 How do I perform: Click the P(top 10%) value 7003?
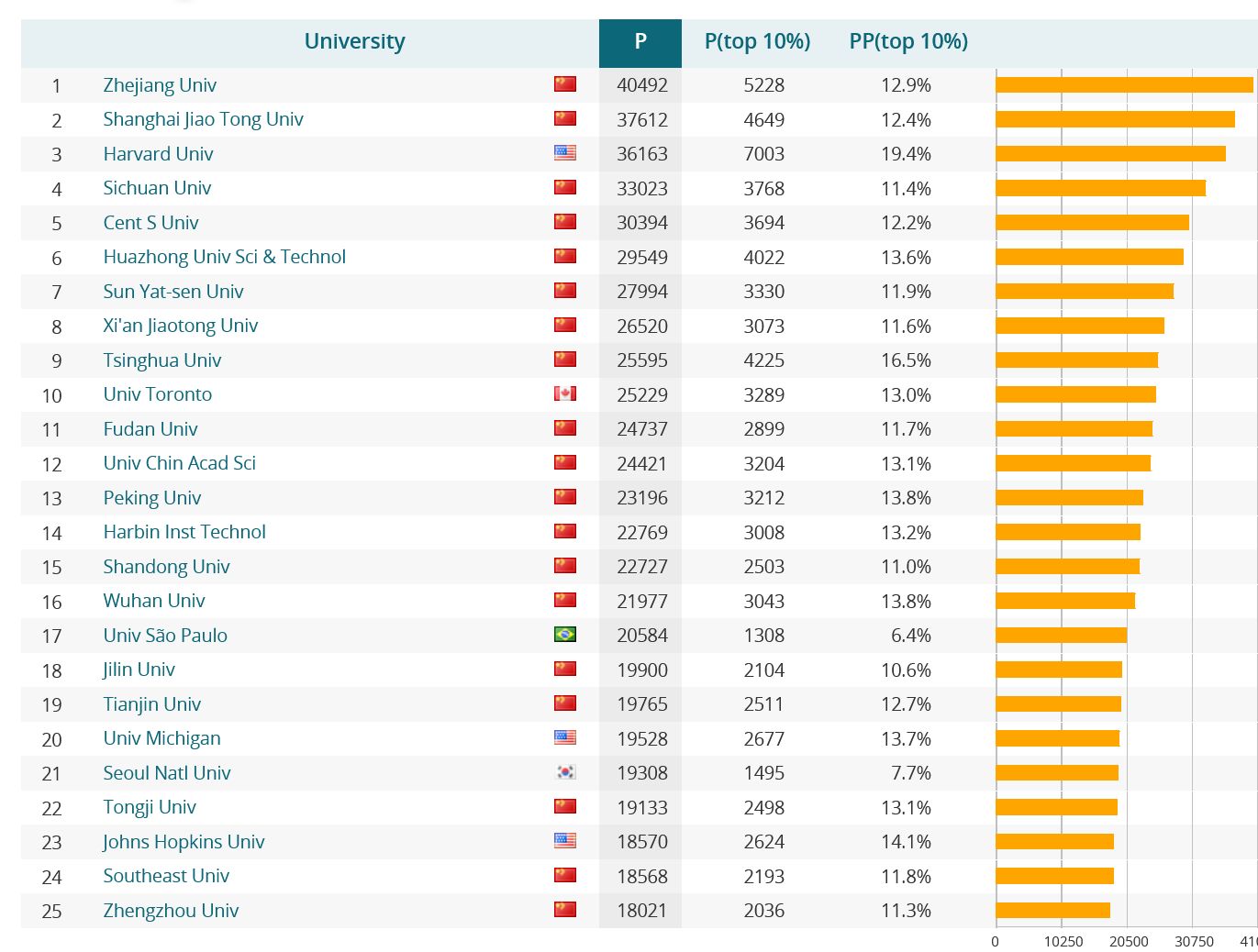764,154
